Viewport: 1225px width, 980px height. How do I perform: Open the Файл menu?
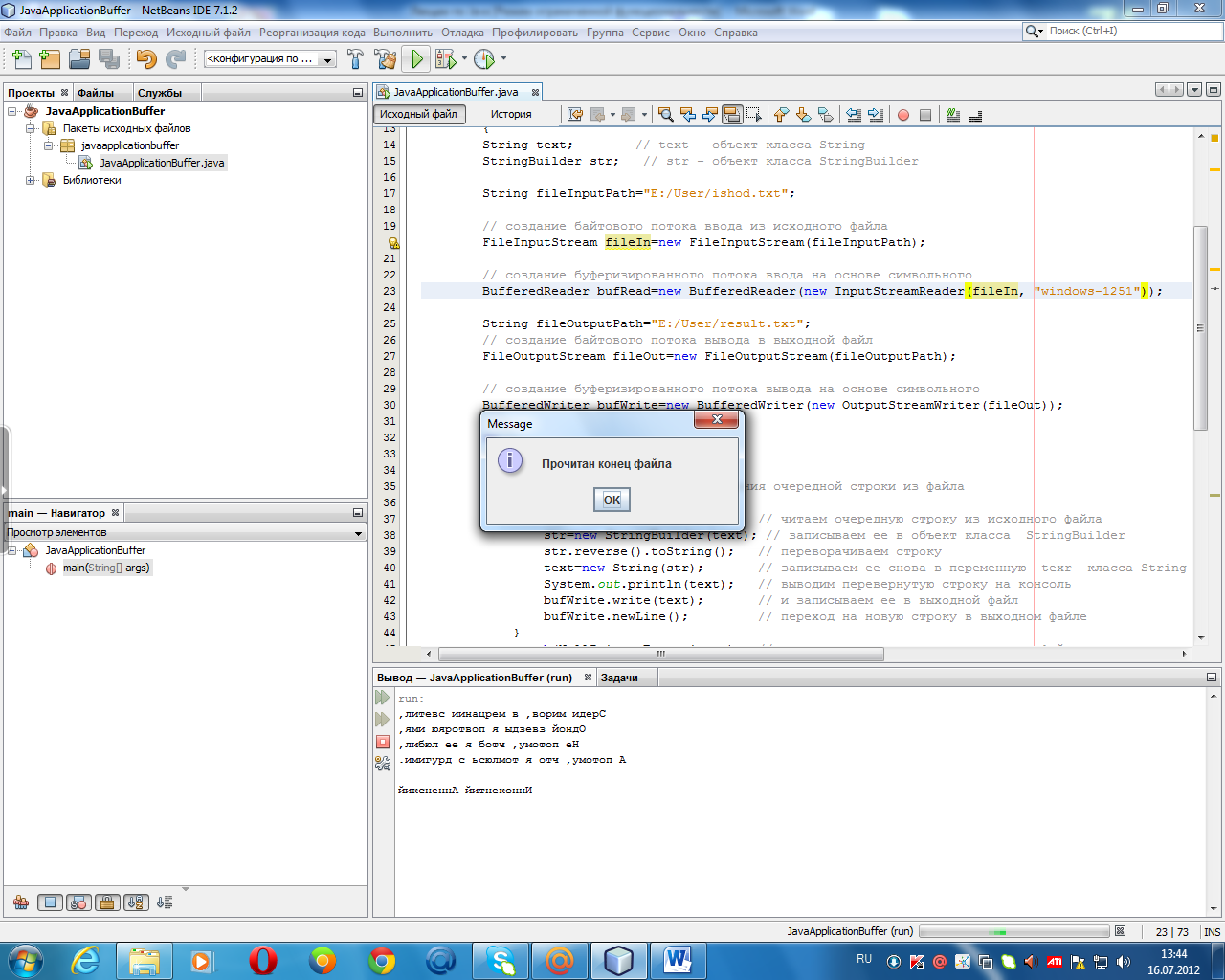[17, 33]
